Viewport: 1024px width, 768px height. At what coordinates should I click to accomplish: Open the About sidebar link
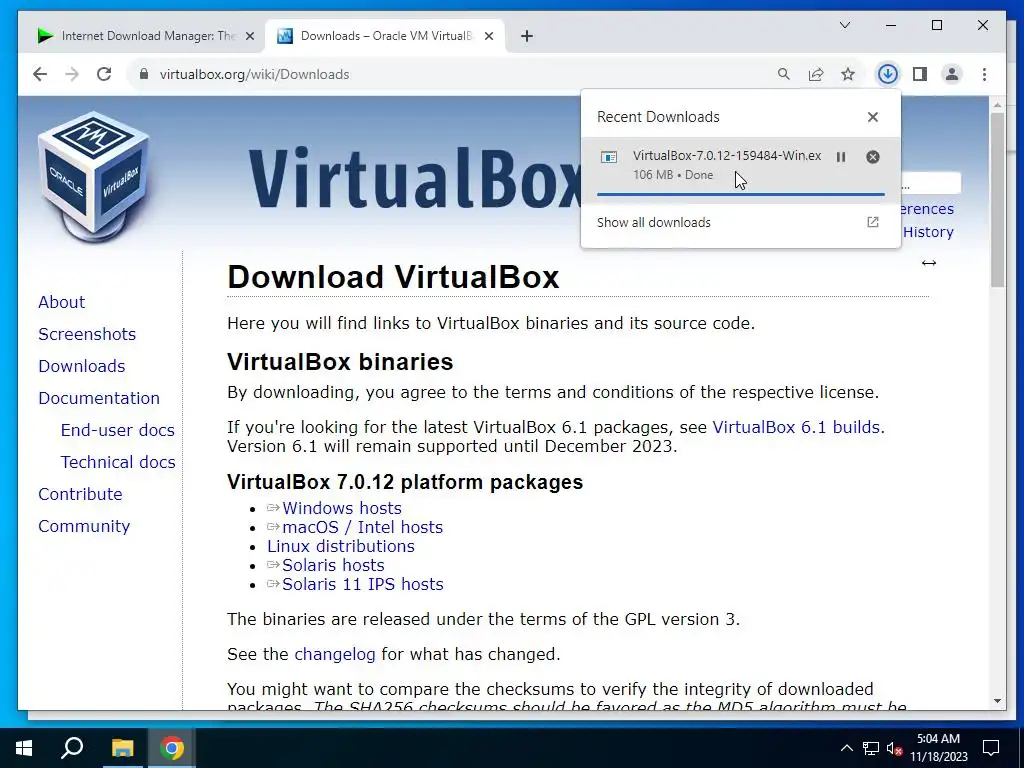(61, 302)
